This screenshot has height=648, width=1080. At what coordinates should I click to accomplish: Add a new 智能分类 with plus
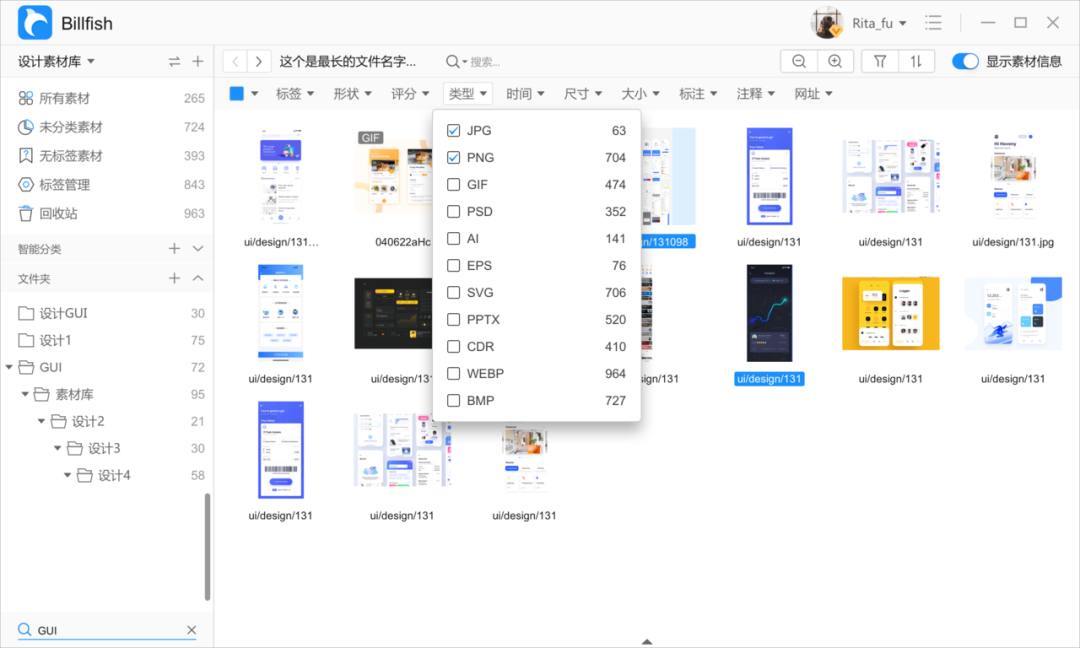[x=174, y=249]
